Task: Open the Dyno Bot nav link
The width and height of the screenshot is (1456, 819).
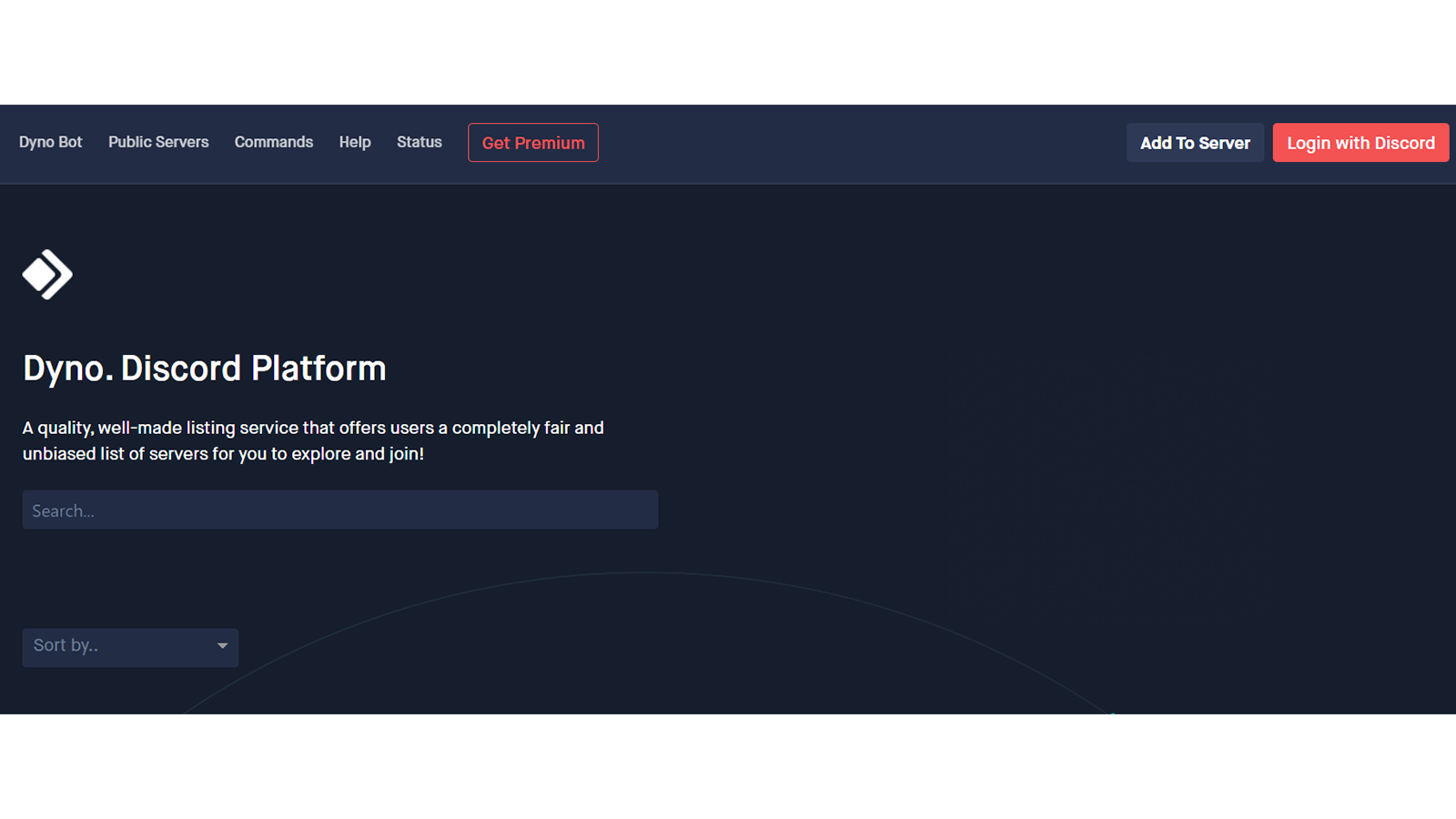Action: pyautogui.click(x=51, y=142)
